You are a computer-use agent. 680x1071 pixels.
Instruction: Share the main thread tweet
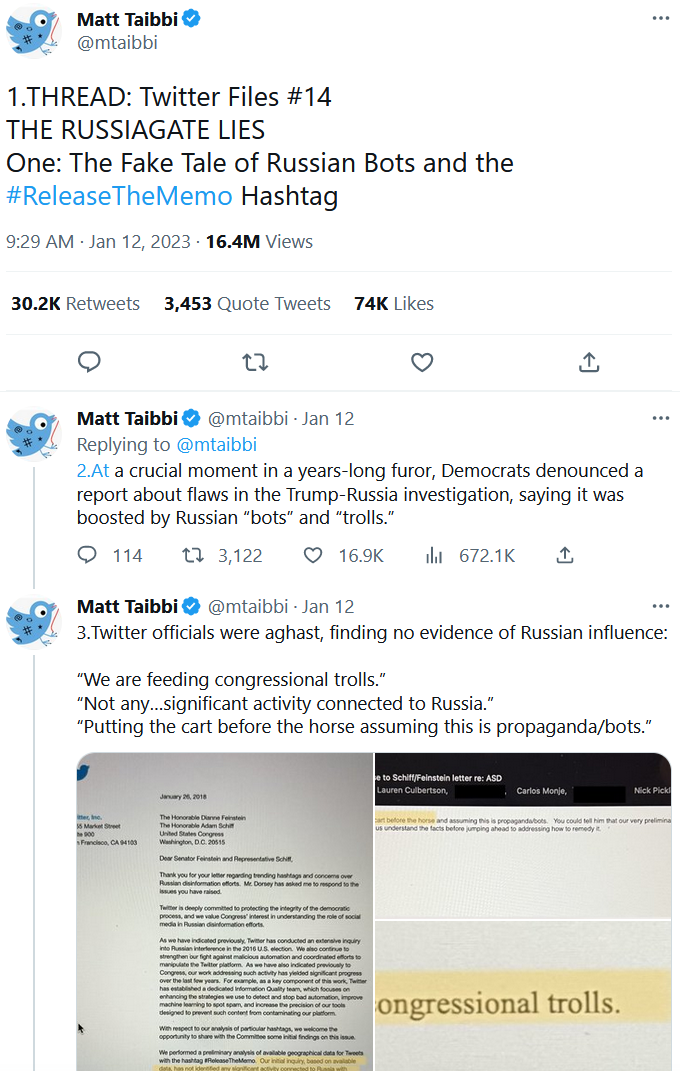(x=589, y=361)
